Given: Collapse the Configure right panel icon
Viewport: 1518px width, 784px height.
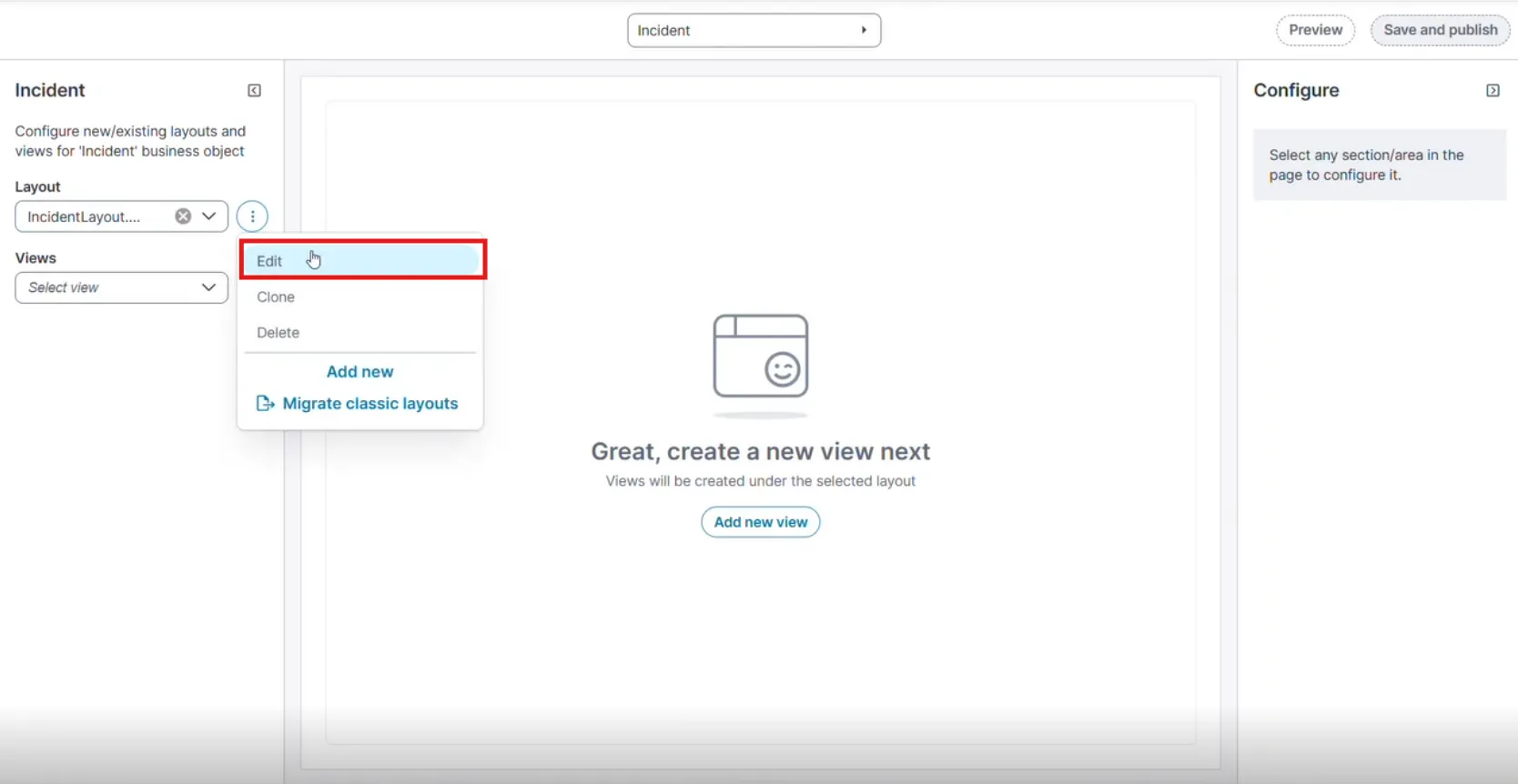Looking at the screenshot, I should (1493, 91).
